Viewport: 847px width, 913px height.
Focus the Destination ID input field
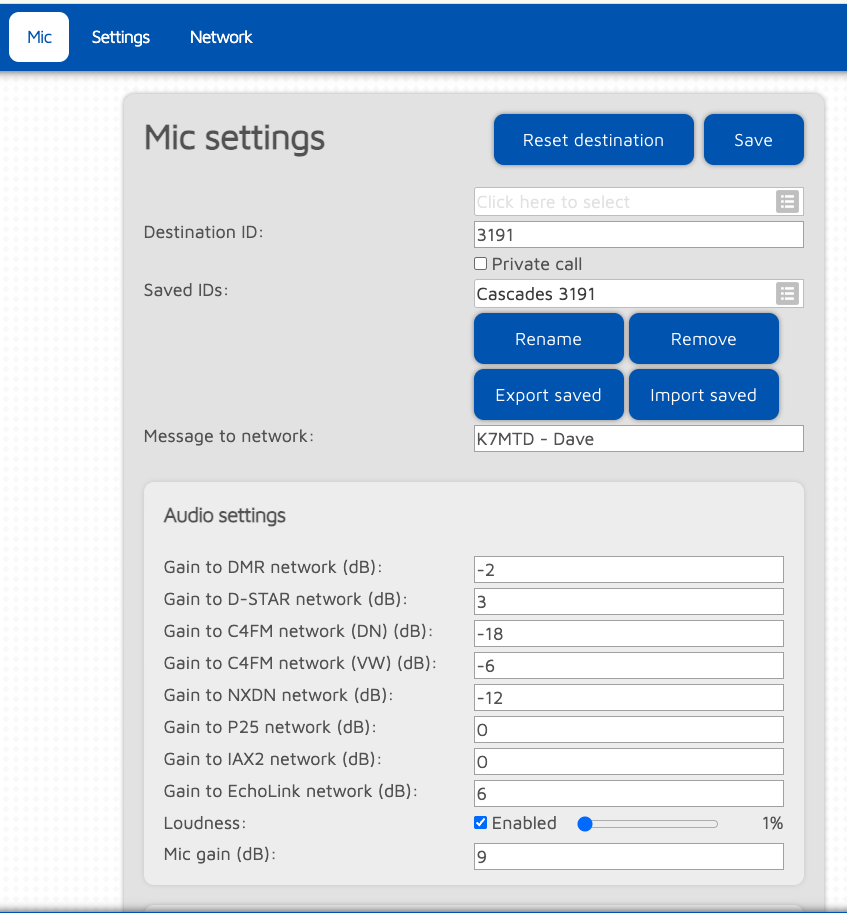(x=638, y=235)
